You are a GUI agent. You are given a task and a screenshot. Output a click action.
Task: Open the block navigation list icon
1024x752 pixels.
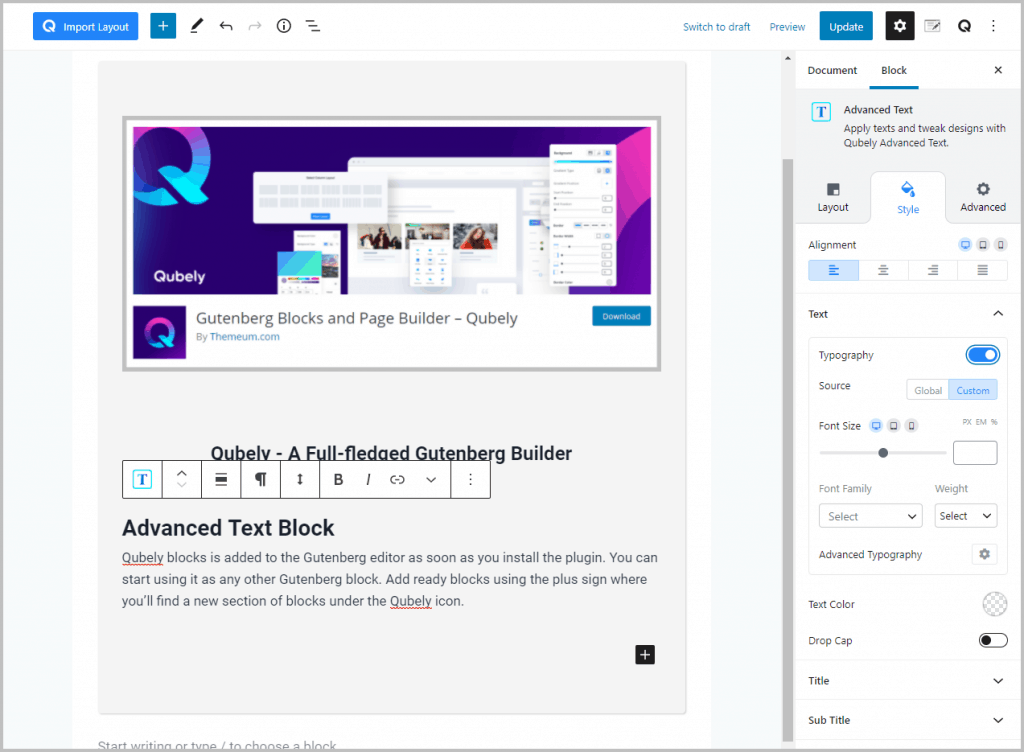tap(313, 26)
